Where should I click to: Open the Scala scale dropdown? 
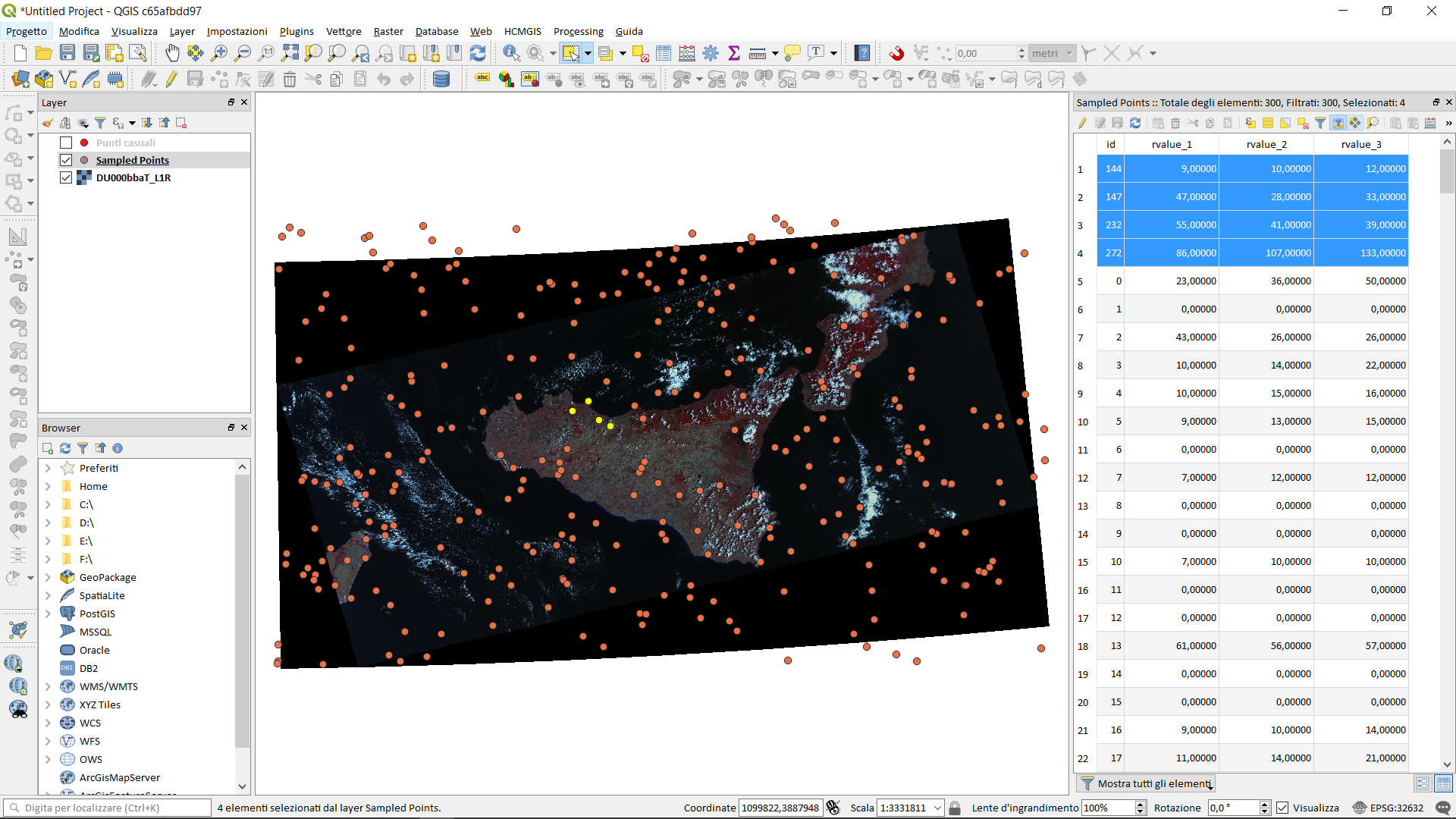pyautogui.click(x=937, y=808)
